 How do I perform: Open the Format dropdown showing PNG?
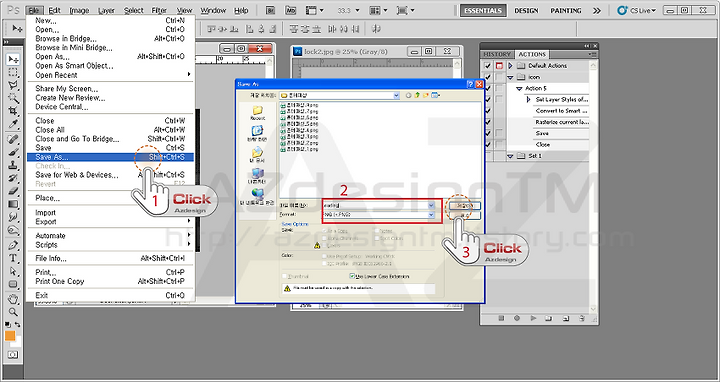[x=431, y=214]
